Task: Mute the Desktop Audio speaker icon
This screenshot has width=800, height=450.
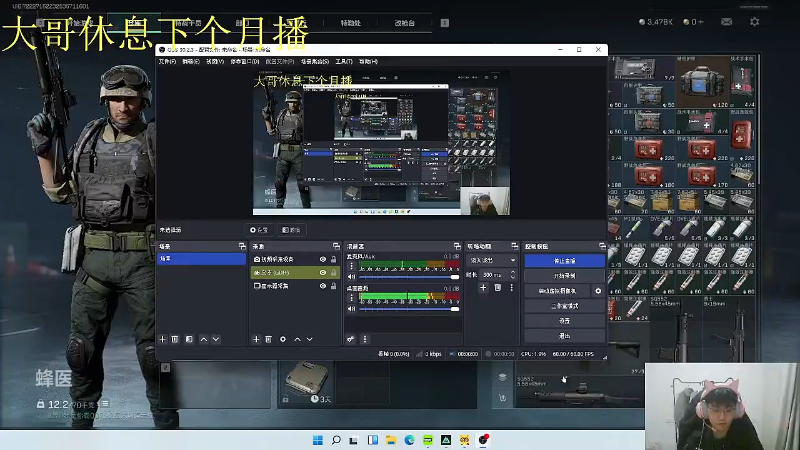Action: (351, 309)
